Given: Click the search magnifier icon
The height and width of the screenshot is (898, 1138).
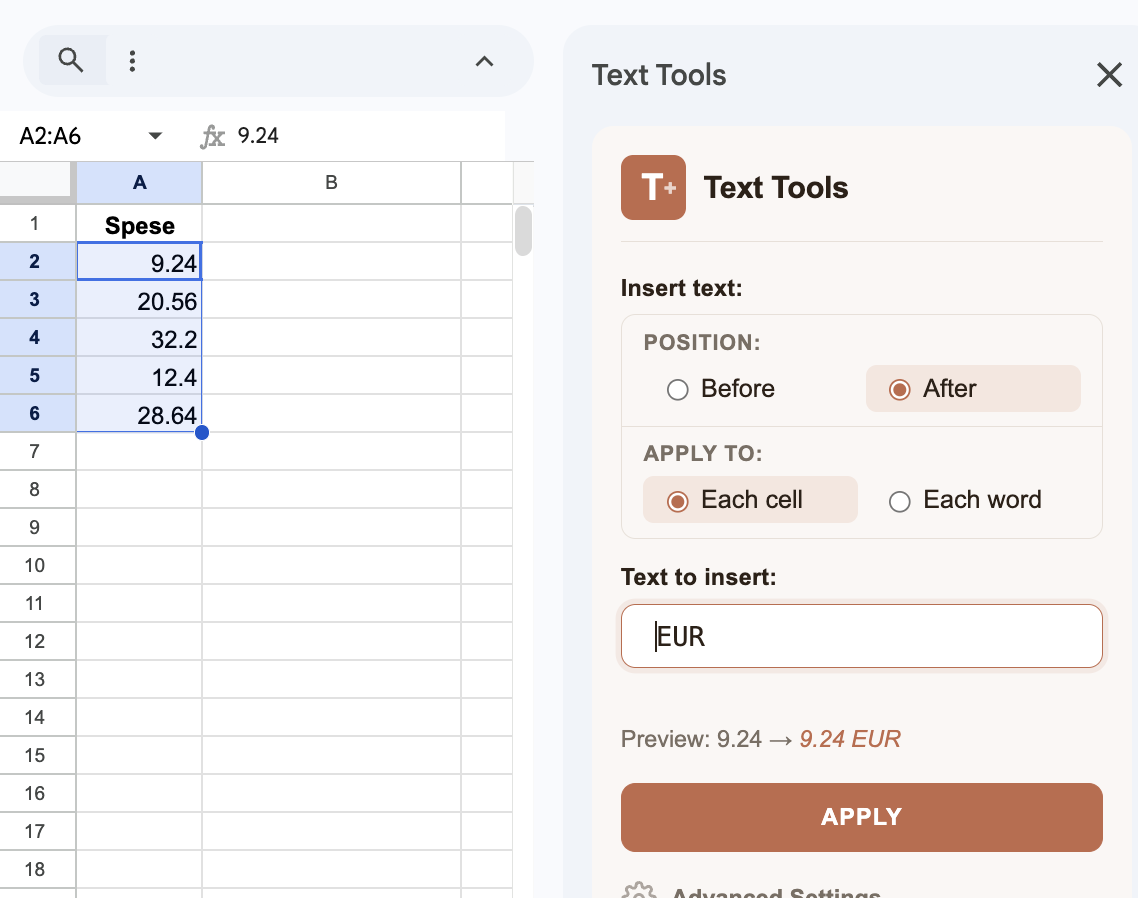Looking at the screenshot, I should point(70,60).
